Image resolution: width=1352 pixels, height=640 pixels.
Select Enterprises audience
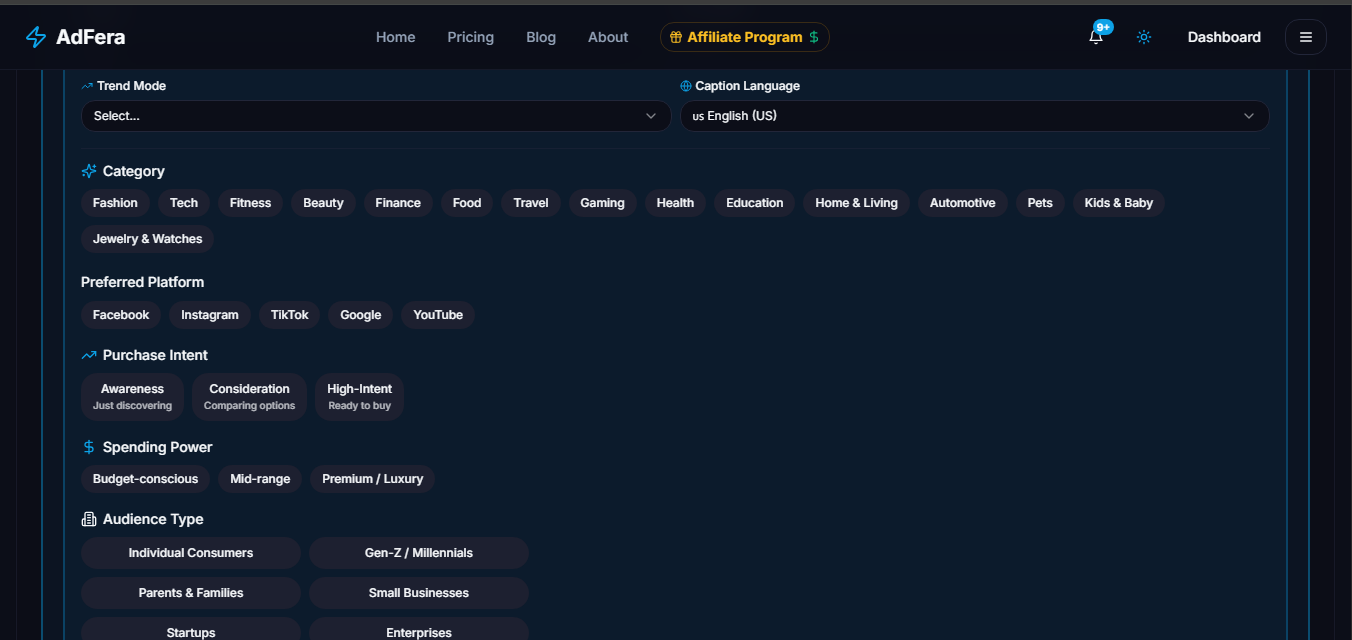(x=419, y=629)
